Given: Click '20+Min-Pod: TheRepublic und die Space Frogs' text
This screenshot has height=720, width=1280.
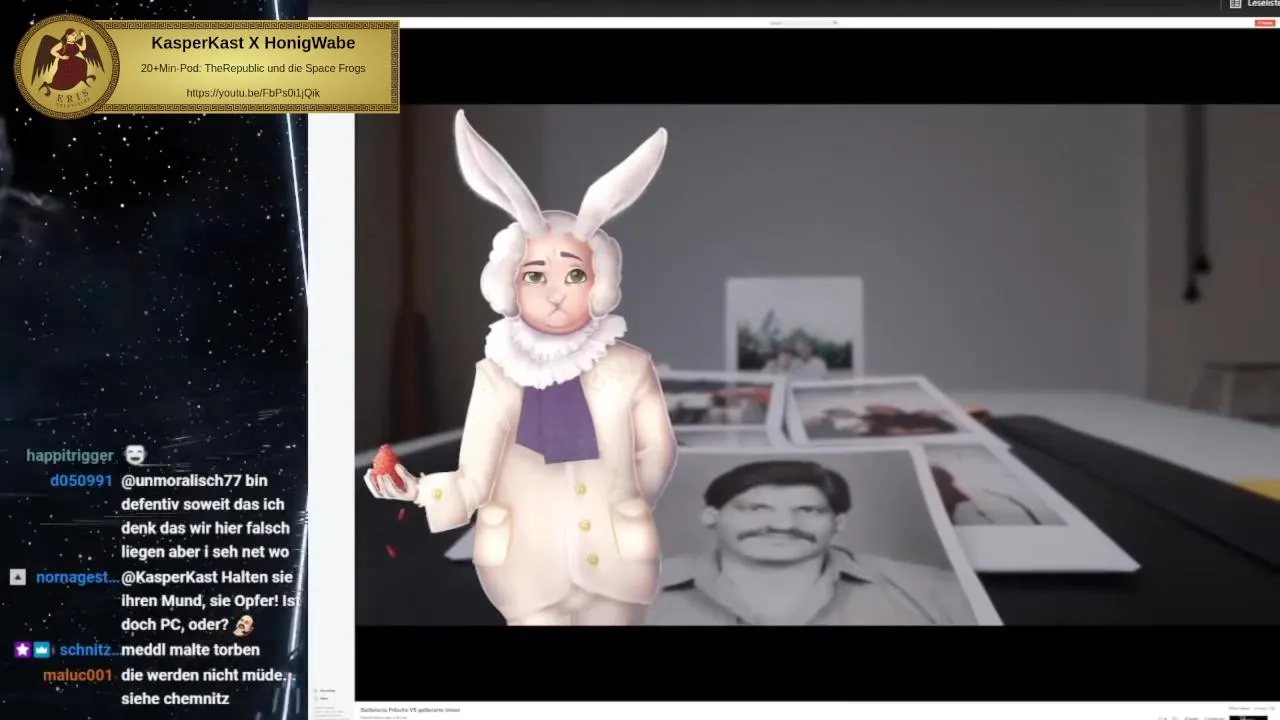Looking at the screenshot, I should click(253, 68).
